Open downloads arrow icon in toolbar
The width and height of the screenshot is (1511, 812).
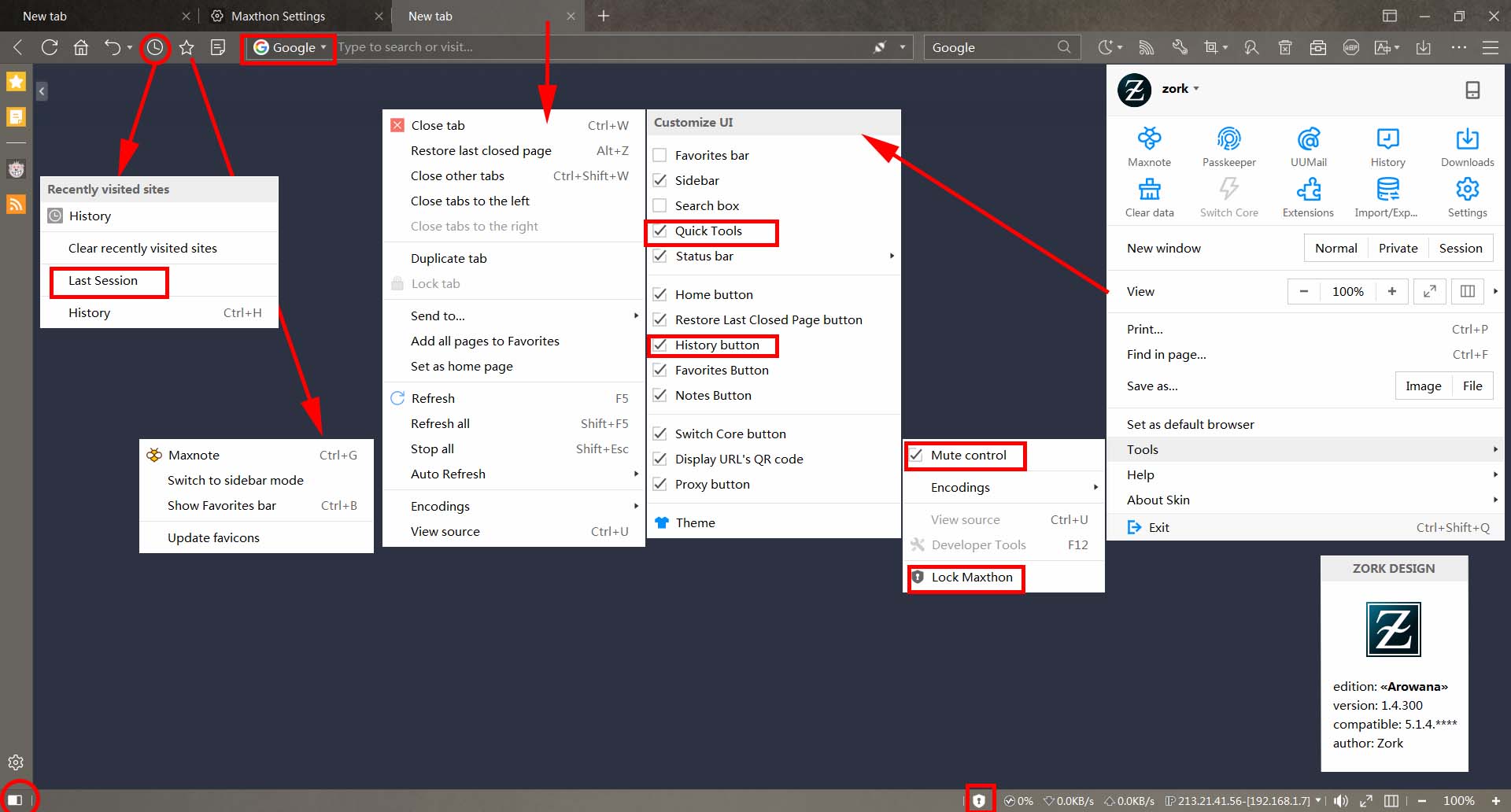coord(1424,47)
